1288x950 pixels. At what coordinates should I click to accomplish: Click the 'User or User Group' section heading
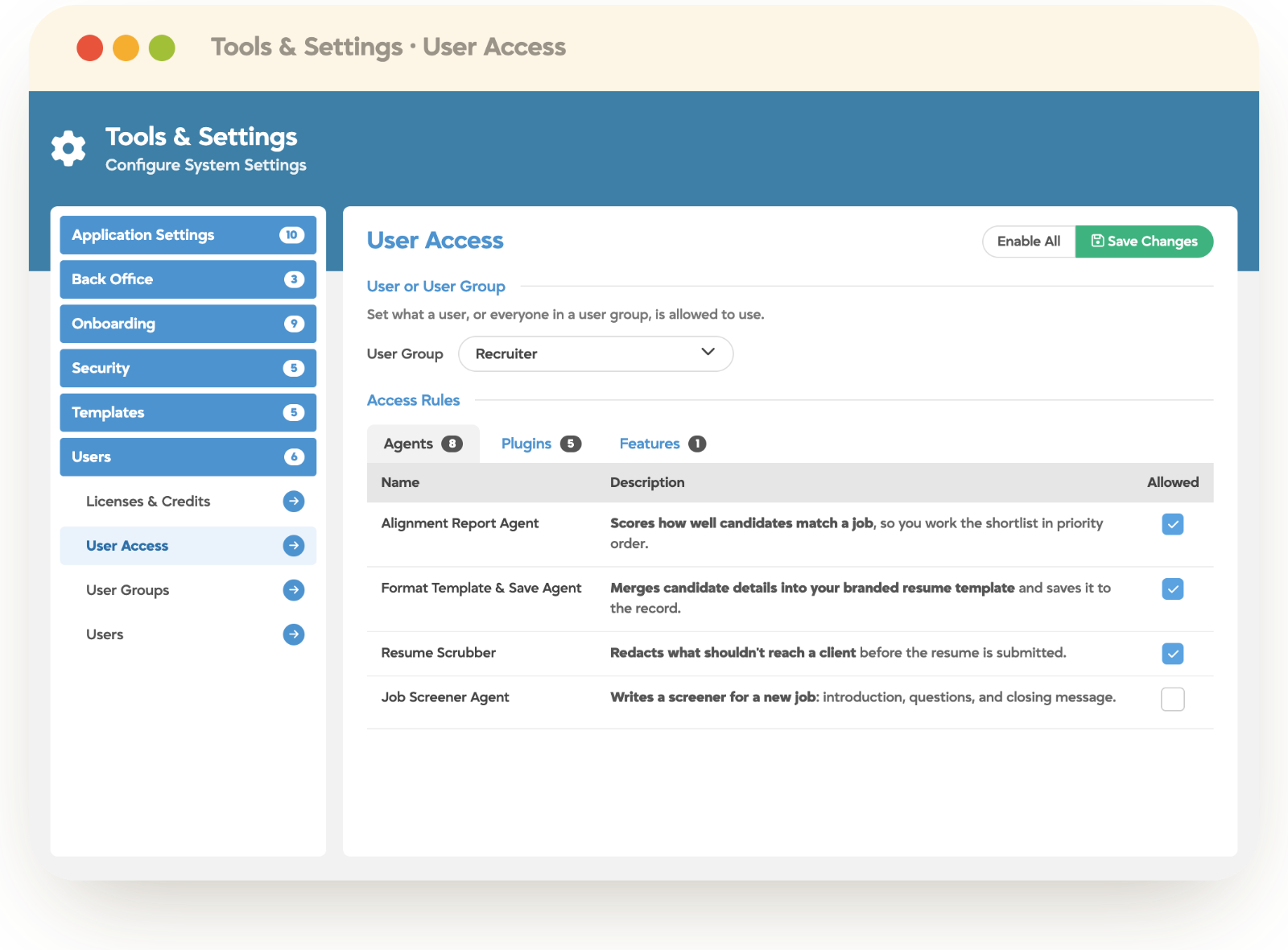tap(436, 287)
